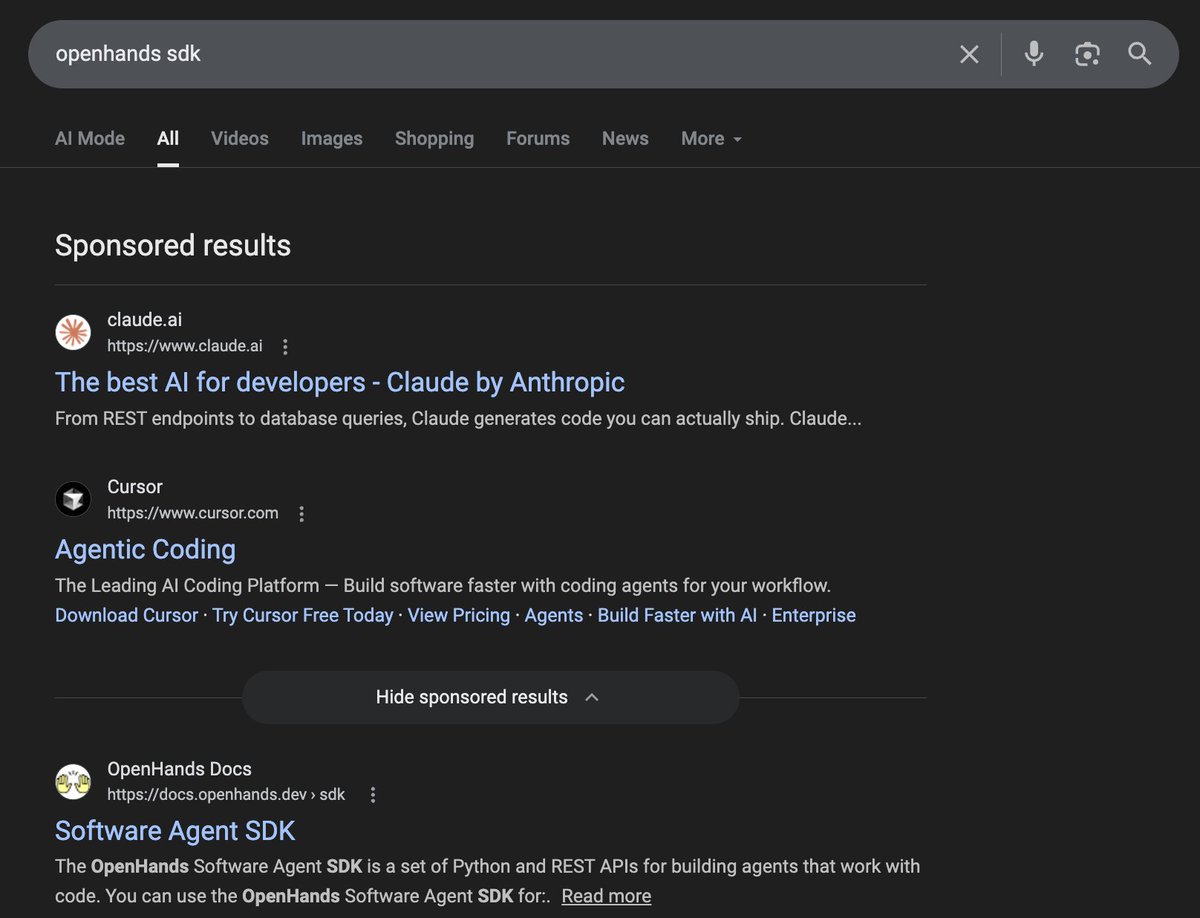This screenshot has height=918, width=1200.
Task: Click the claude.ai favicon logo
Action: pos(73,332)
